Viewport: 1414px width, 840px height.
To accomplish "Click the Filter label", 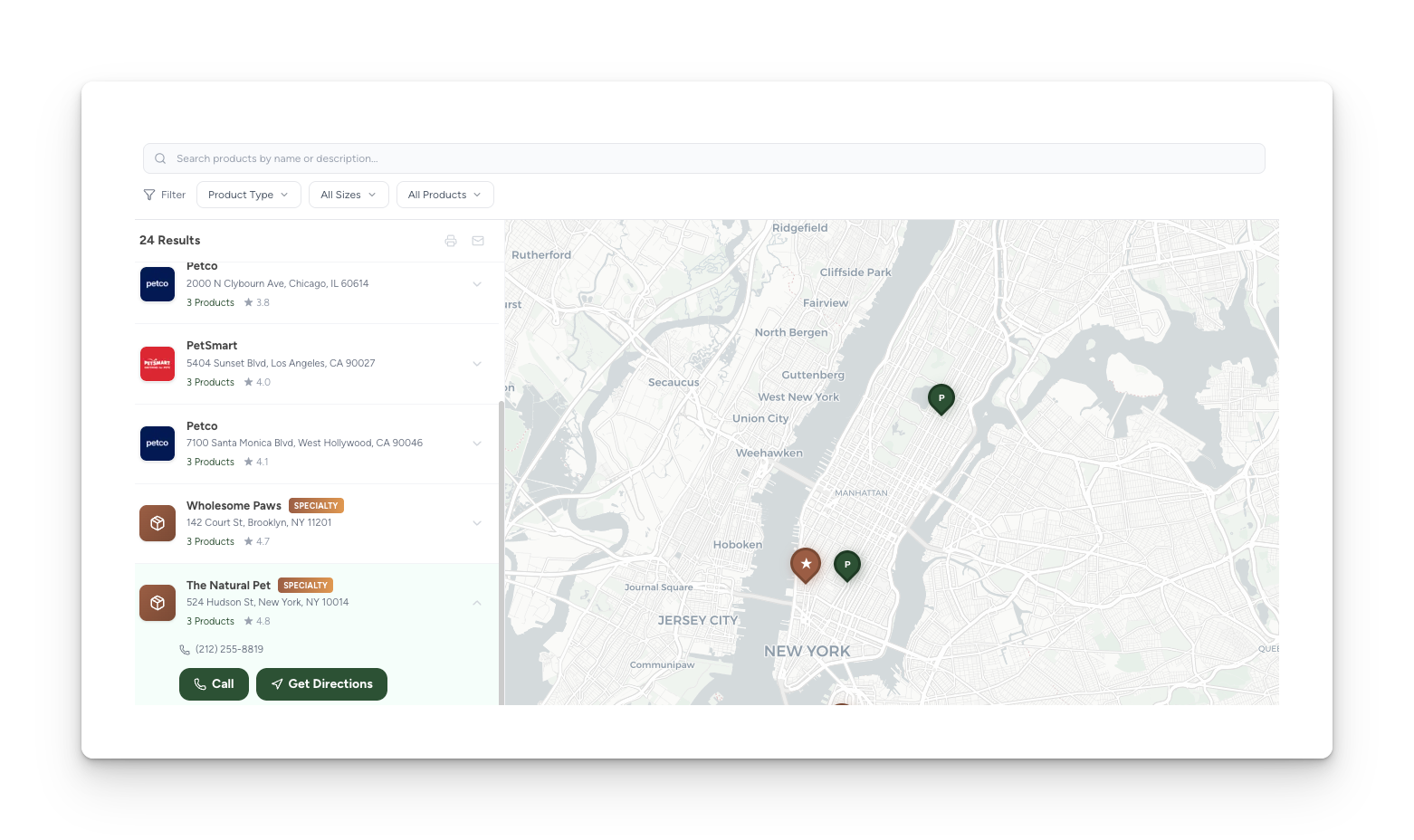I will (173, 195).
